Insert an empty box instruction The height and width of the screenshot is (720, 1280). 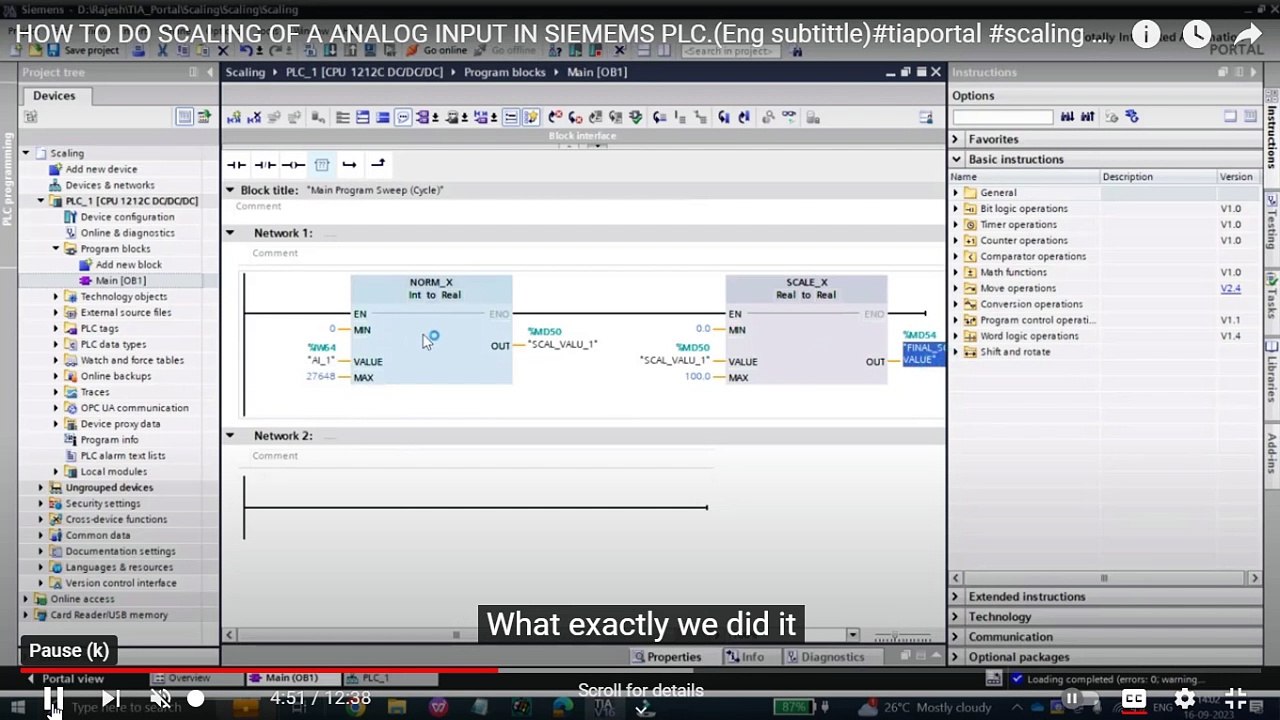[321, 165]
